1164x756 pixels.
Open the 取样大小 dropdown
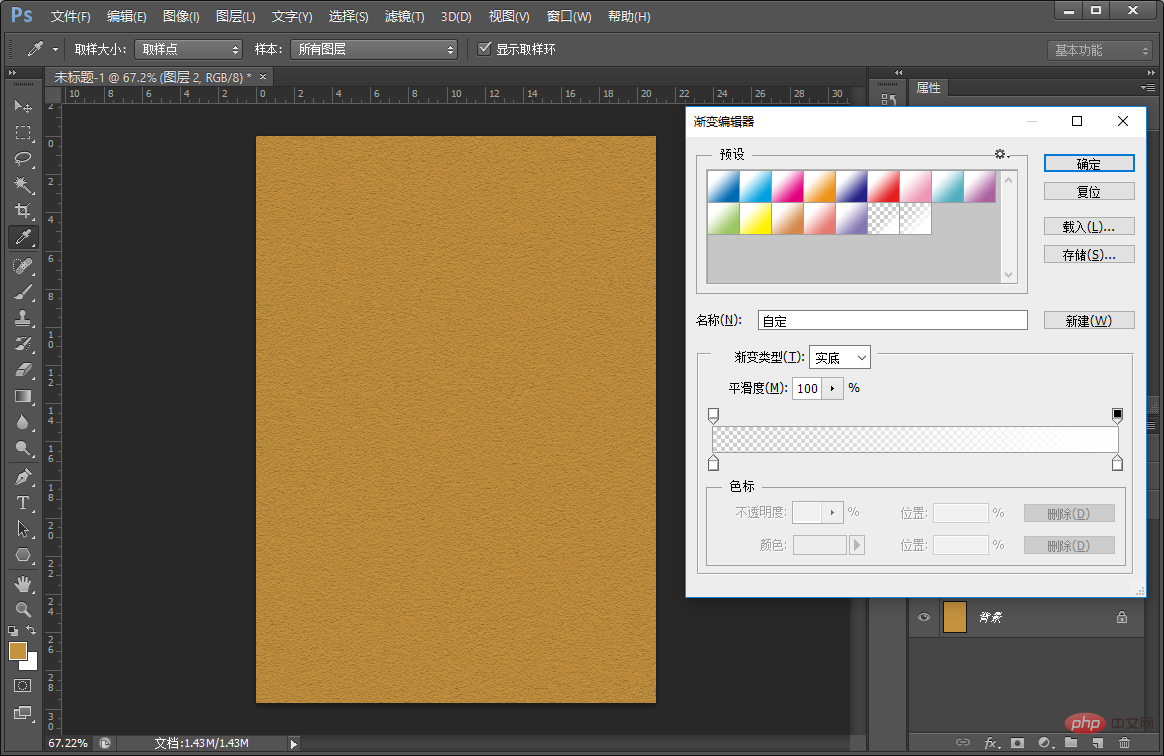[x=189, y=49]
